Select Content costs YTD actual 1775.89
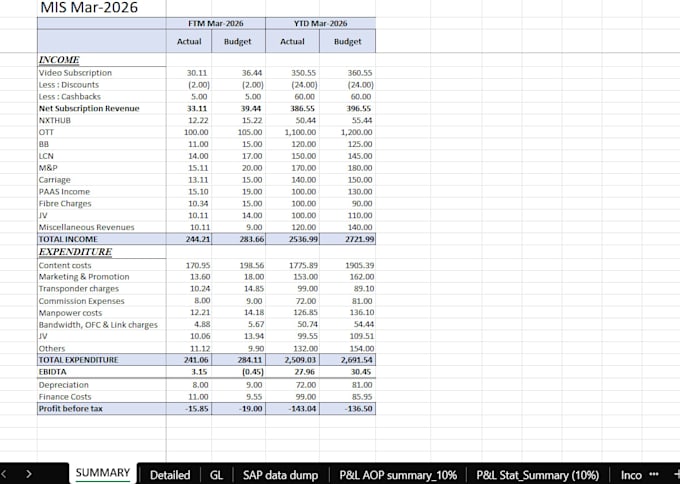This screenshot has width=680, height=484. pos(303,265)
